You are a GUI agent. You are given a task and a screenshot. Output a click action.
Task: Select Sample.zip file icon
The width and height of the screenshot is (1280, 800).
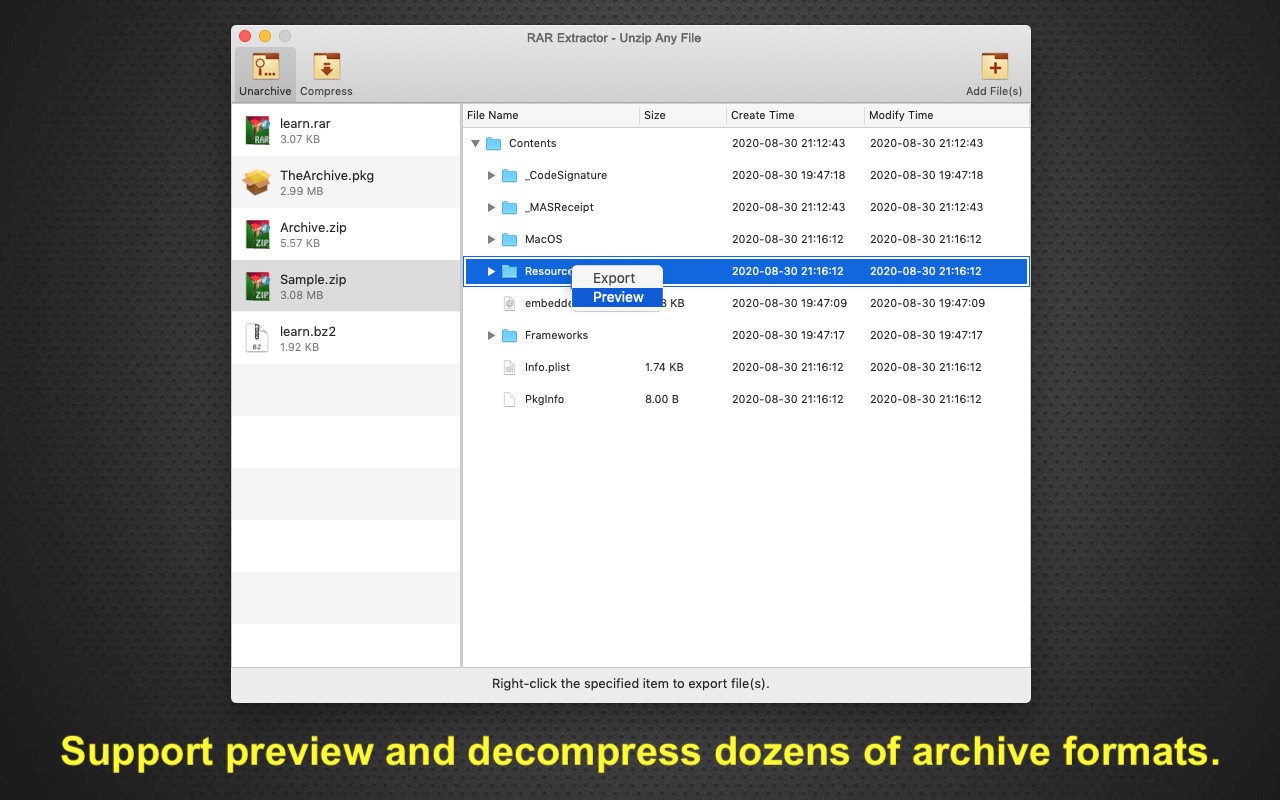pos(257,286)
